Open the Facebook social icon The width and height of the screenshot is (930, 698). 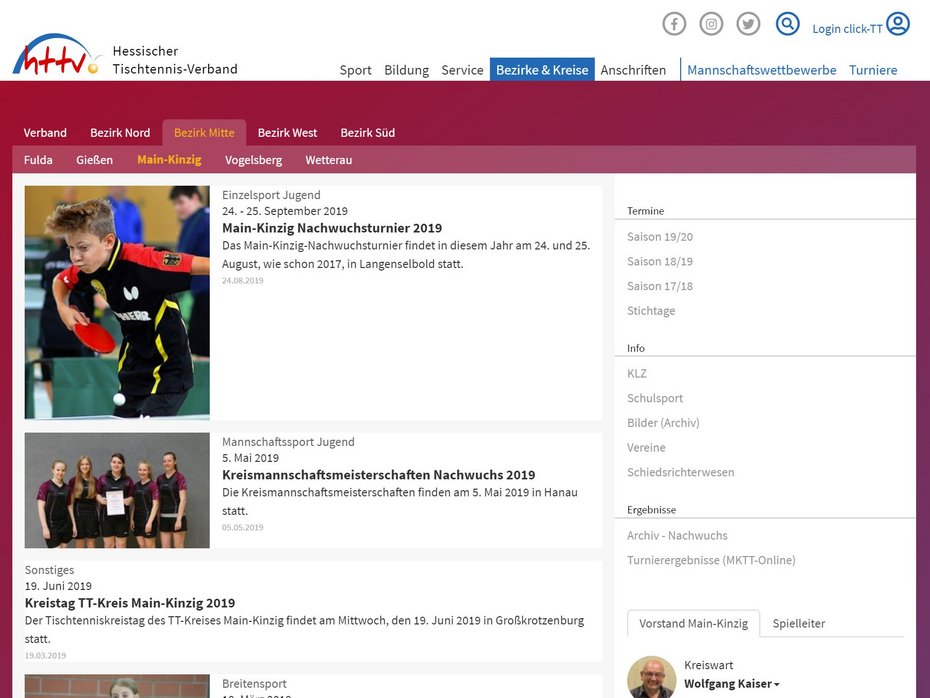[674, 24]
